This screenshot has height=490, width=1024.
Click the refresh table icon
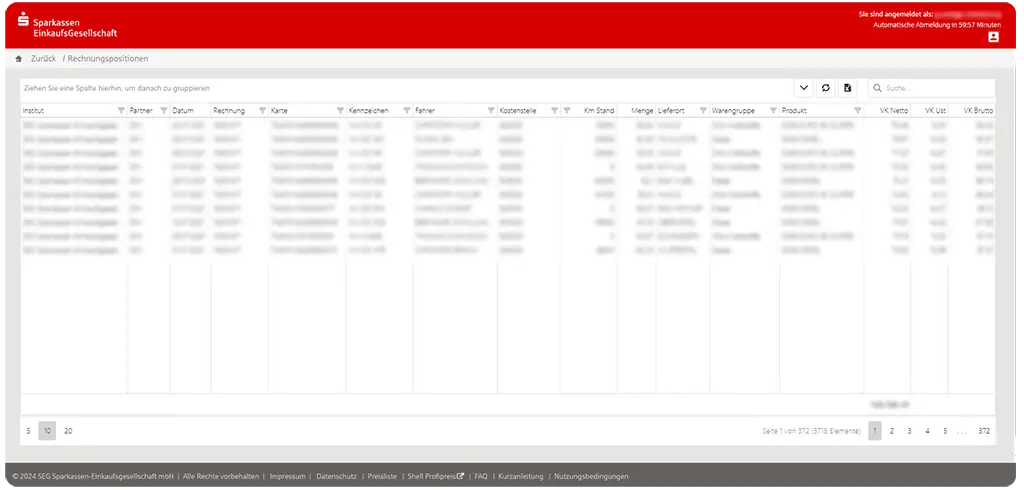(x=826, y=88)
